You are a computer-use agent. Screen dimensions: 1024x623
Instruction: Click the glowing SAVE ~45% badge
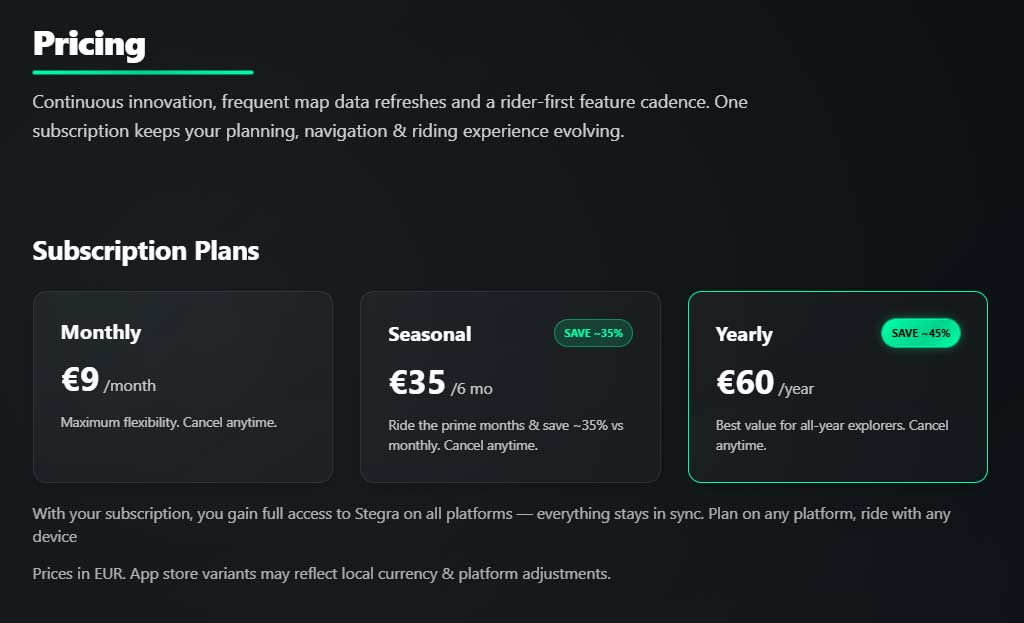click(x=920, y=333)
